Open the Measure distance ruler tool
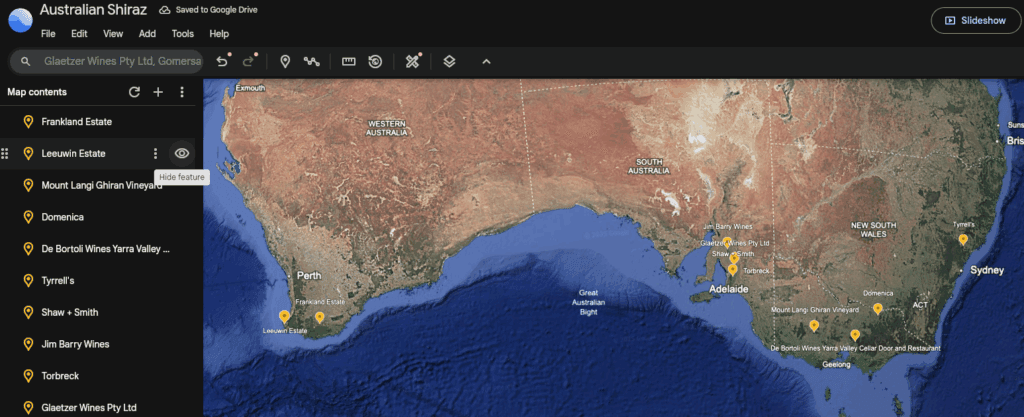 coord(349,61)
